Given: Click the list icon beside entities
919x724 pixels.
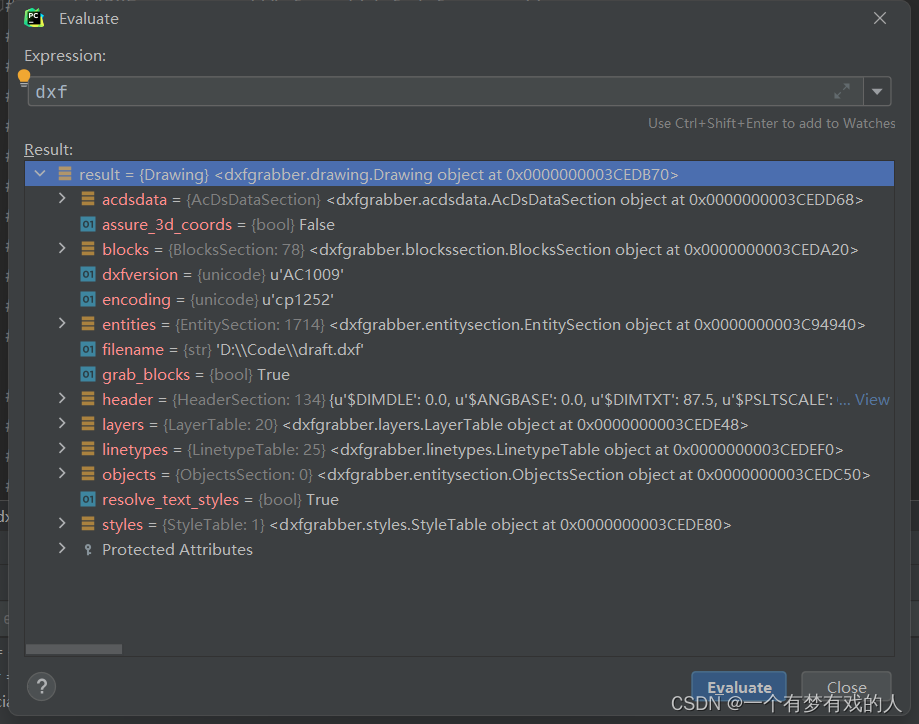Looking at the screenshot, I should click(x=88, y=324).
